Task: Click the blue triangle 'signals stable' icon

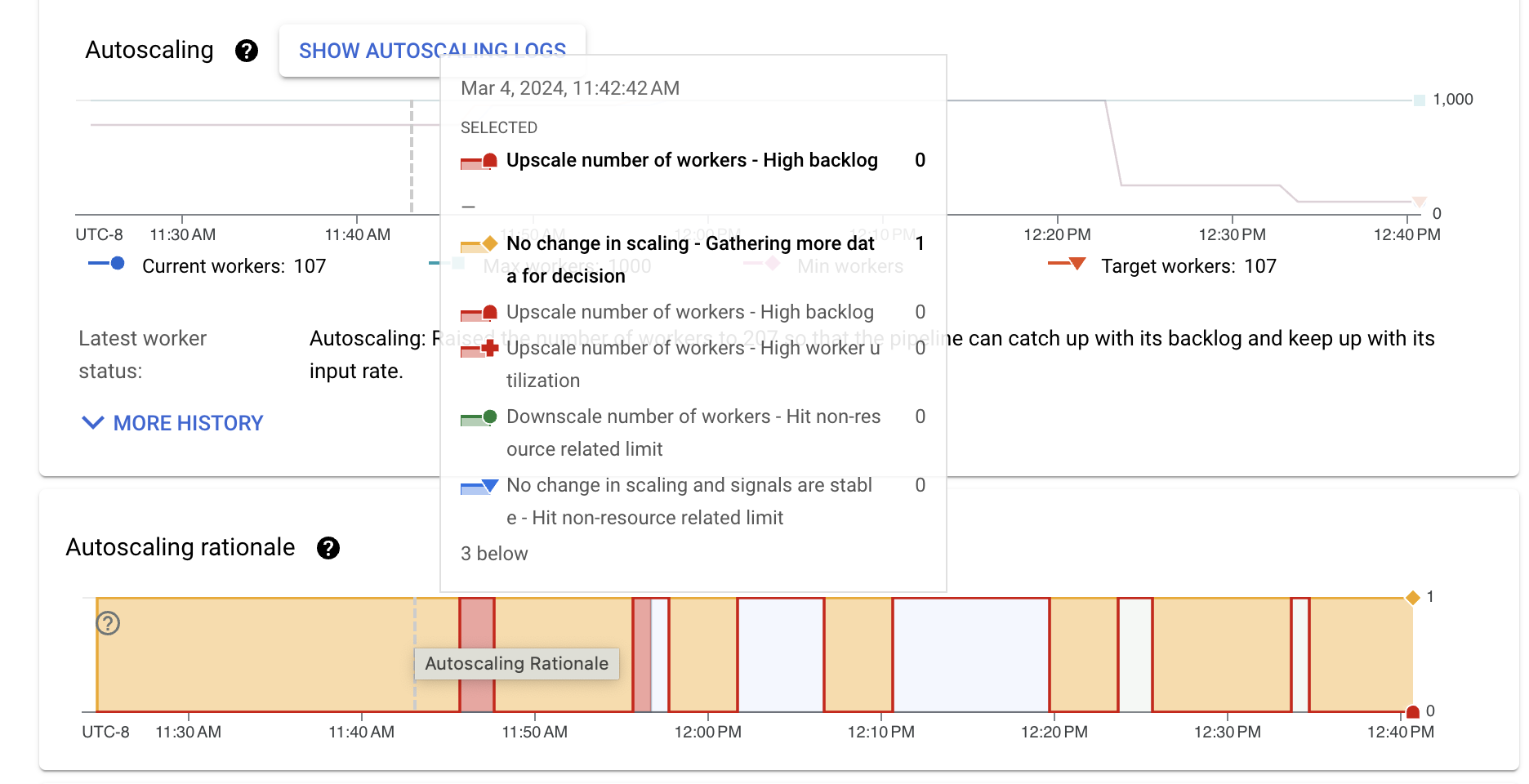Action: coord(477,486)
